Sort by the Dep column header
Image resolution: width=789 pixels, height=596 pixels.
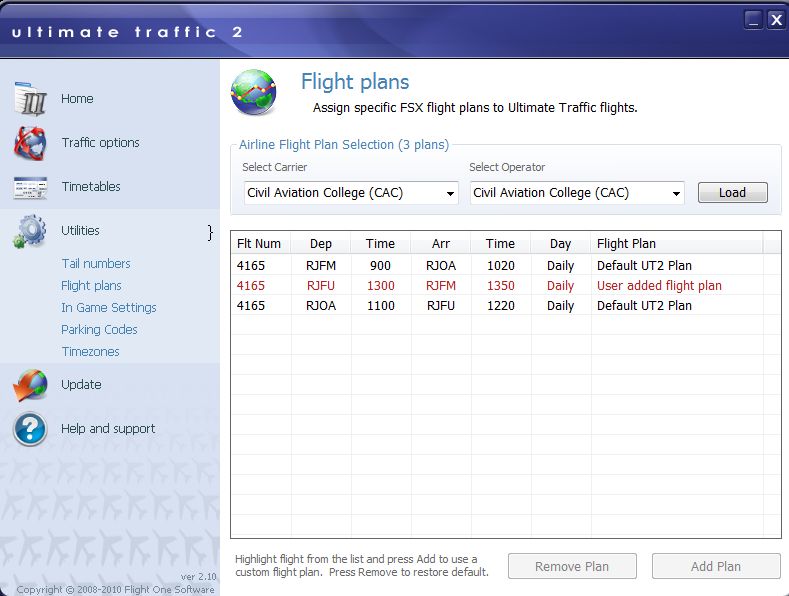pyautogui.click(x=321, y=244)
